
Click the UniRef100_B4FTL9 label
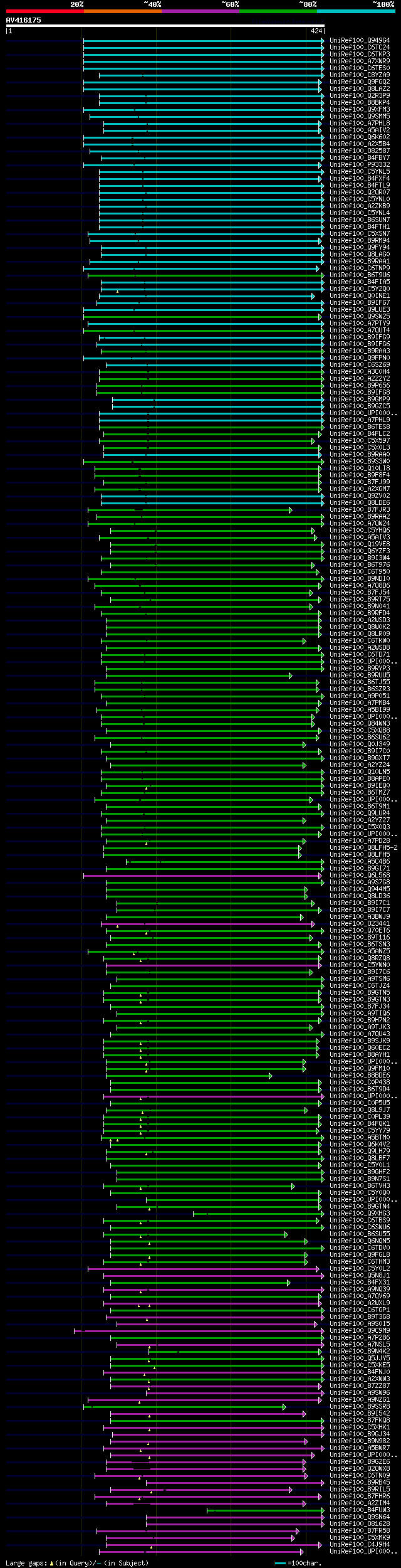pos(360,185)
